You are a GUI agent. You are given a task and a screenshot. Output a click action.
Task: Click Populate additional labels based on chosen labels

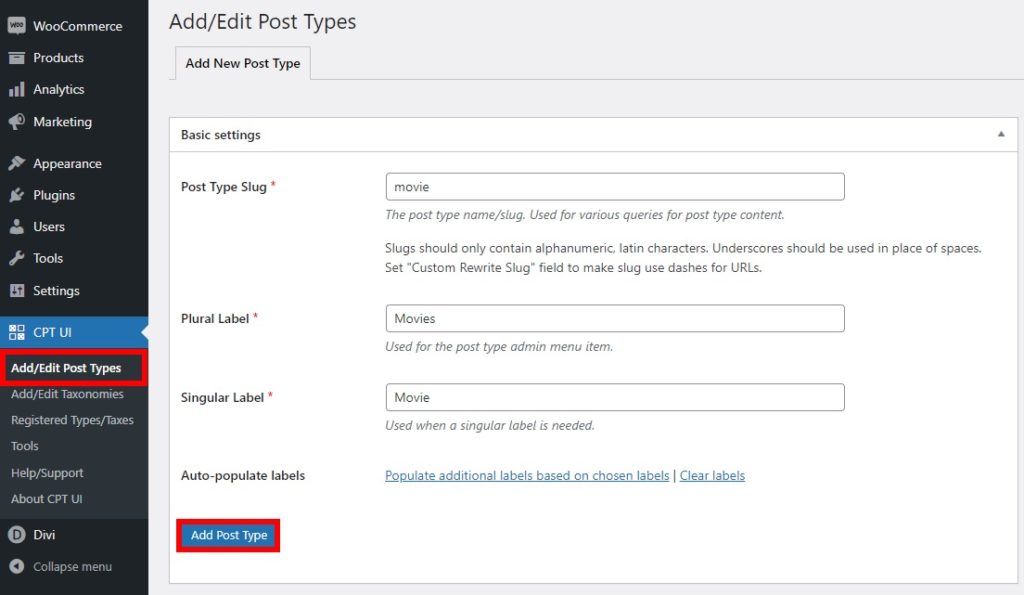[x=527, y=476]
